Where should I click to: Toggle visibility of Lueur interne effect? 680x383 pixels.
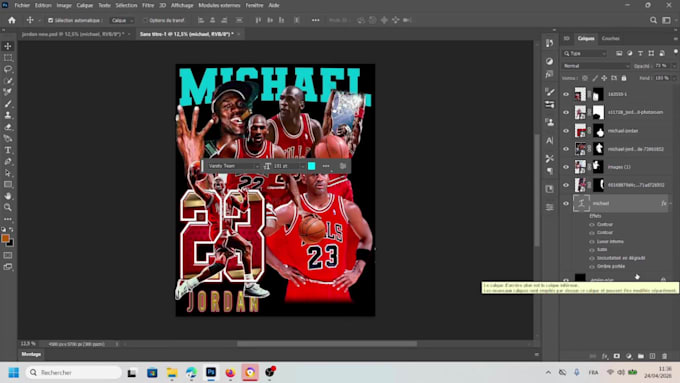tap(592, 242)
